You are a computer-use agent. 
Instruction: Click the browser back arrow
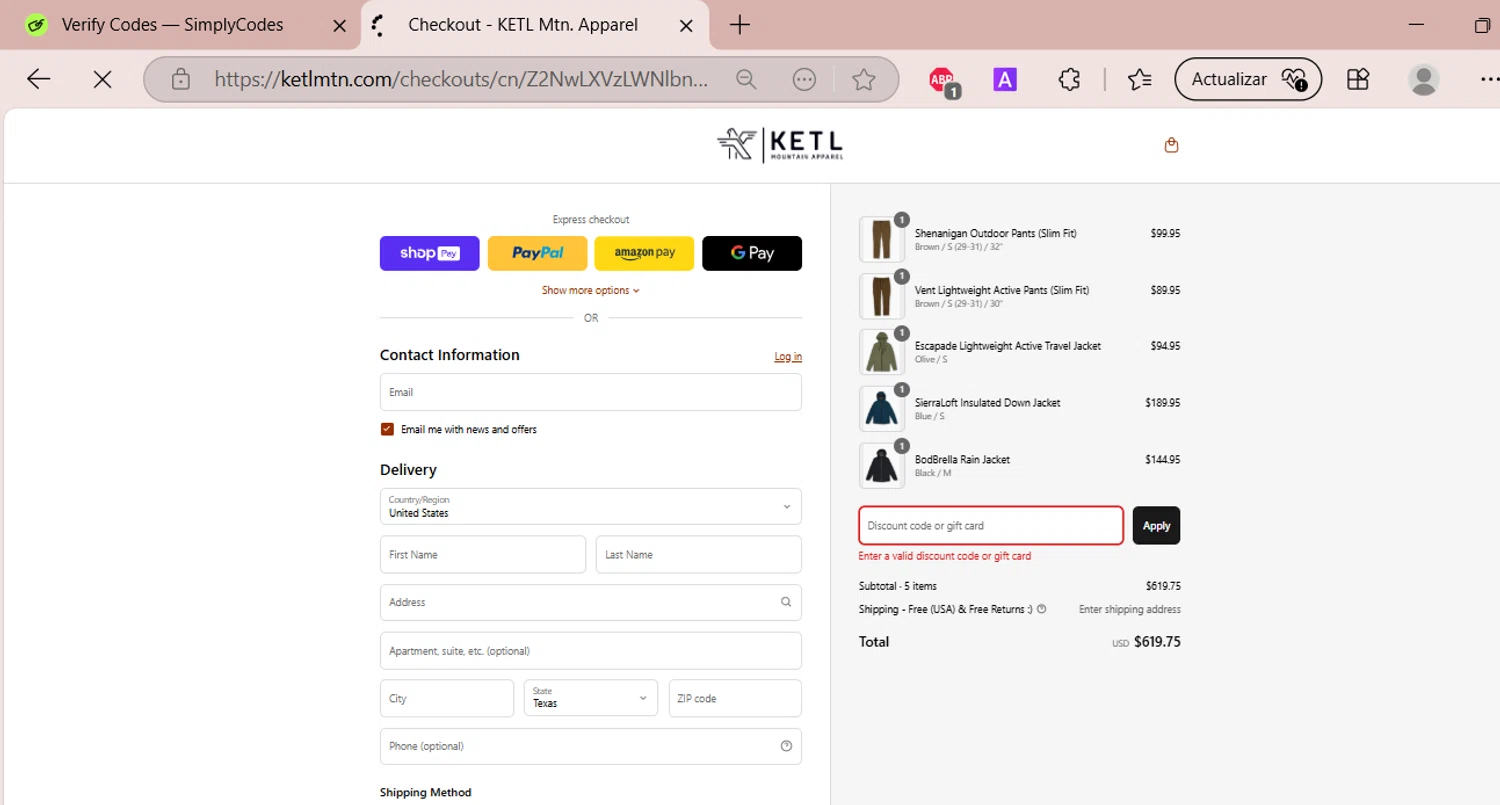(39, 79)
